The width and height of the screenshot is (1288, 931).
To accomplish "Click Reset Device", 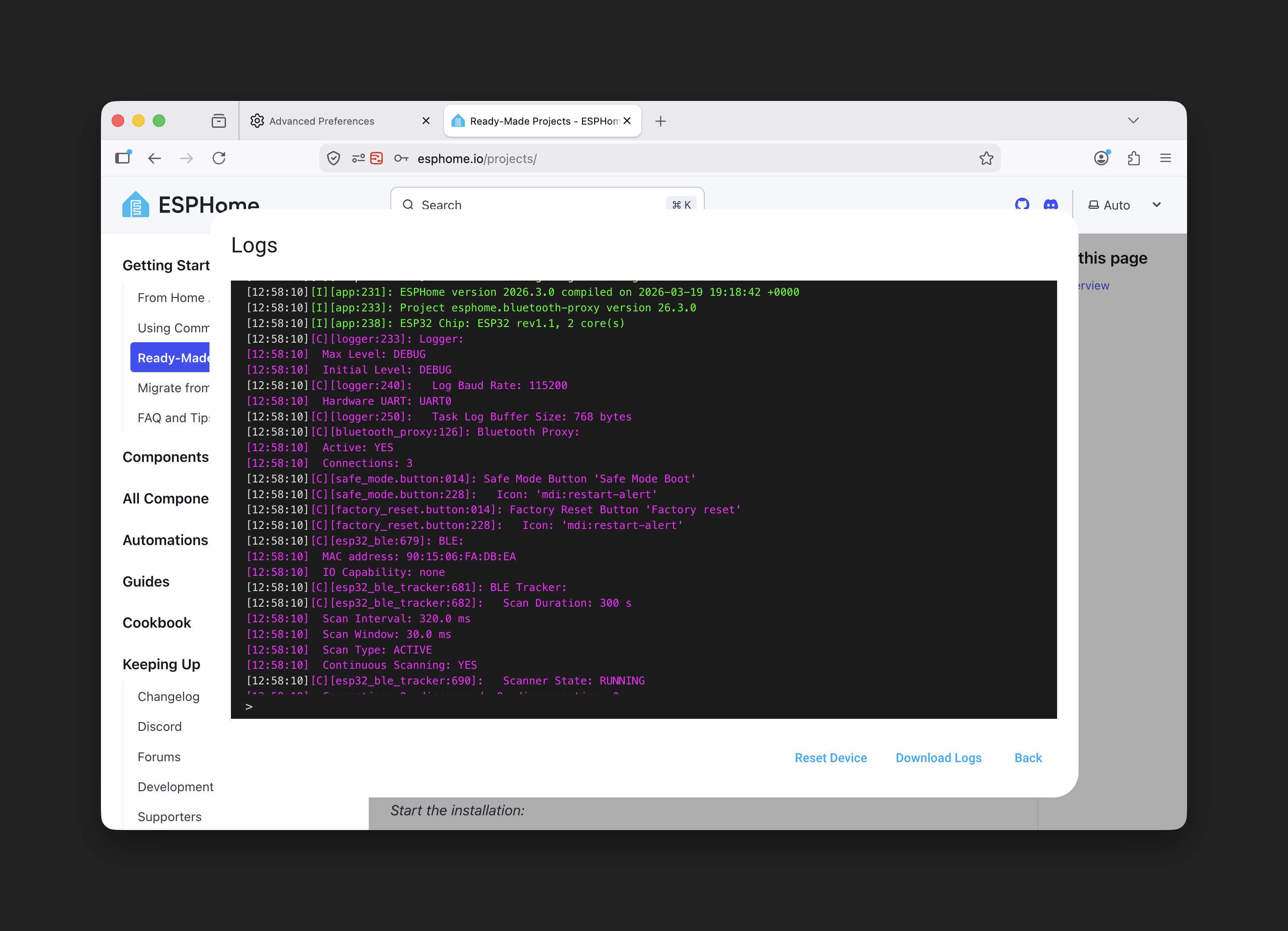I will coord(830,758).
